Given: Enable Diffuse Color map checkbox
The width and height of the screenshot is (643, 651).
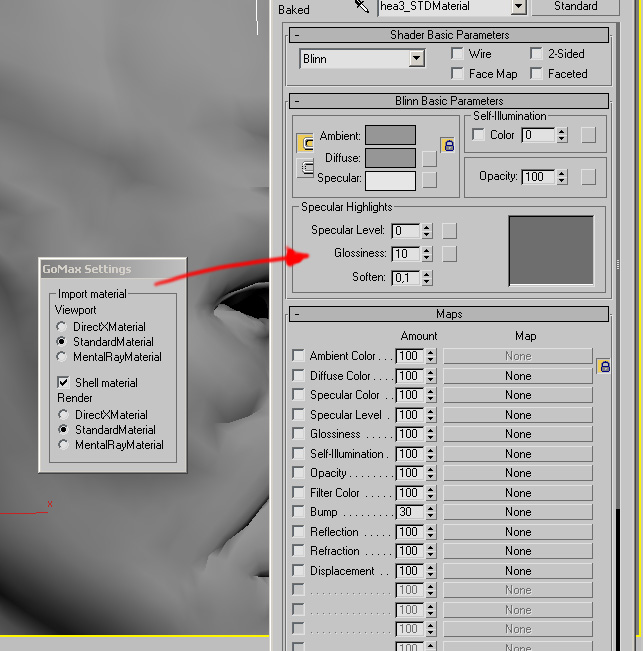Looking at the screenshot, I should tap(298, 375).
